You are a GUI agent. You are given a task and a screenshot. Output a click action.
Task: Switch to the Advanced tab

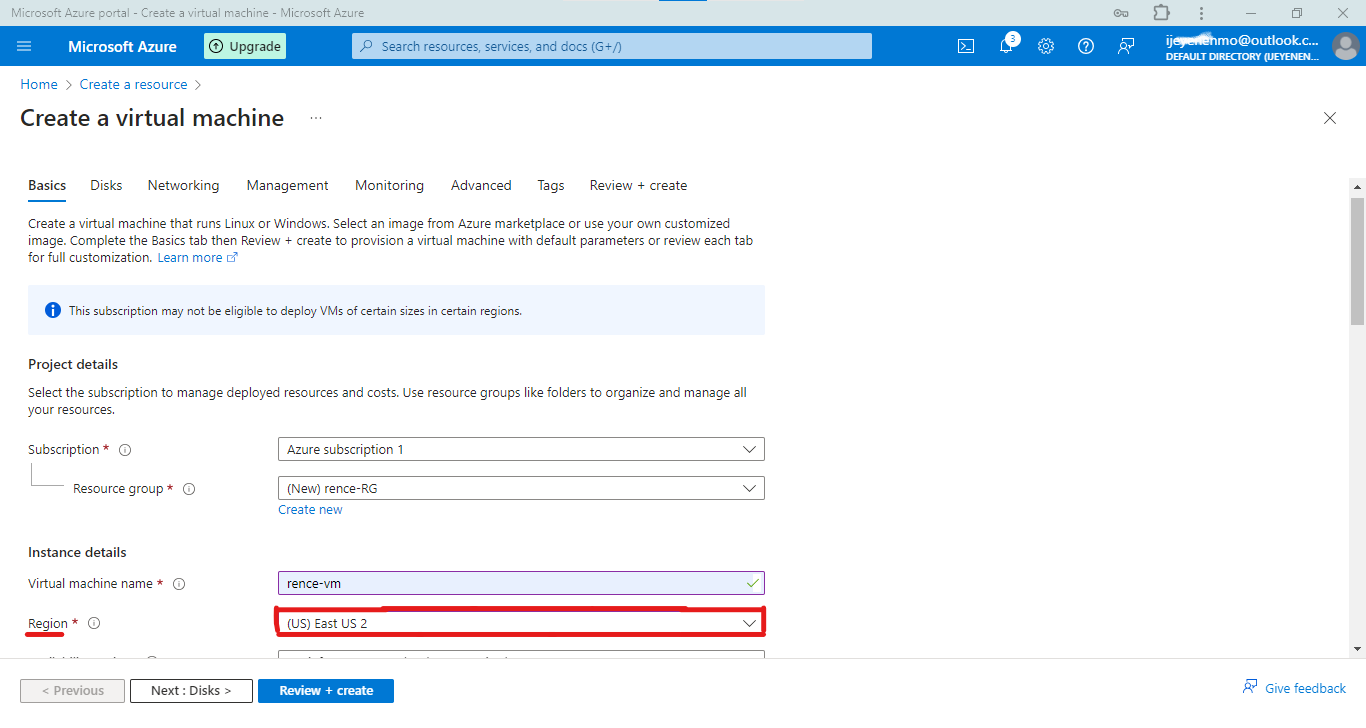(481, 186)
